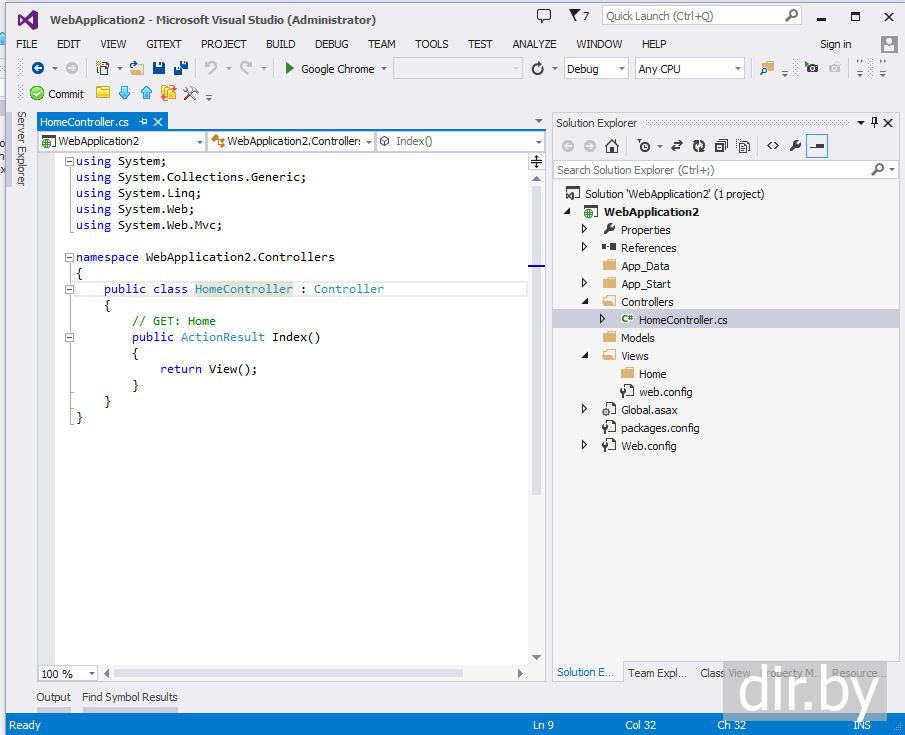905x735 pixels.
Task: Switch to the Team Explorer tab
Action: (x=656, y=673)
